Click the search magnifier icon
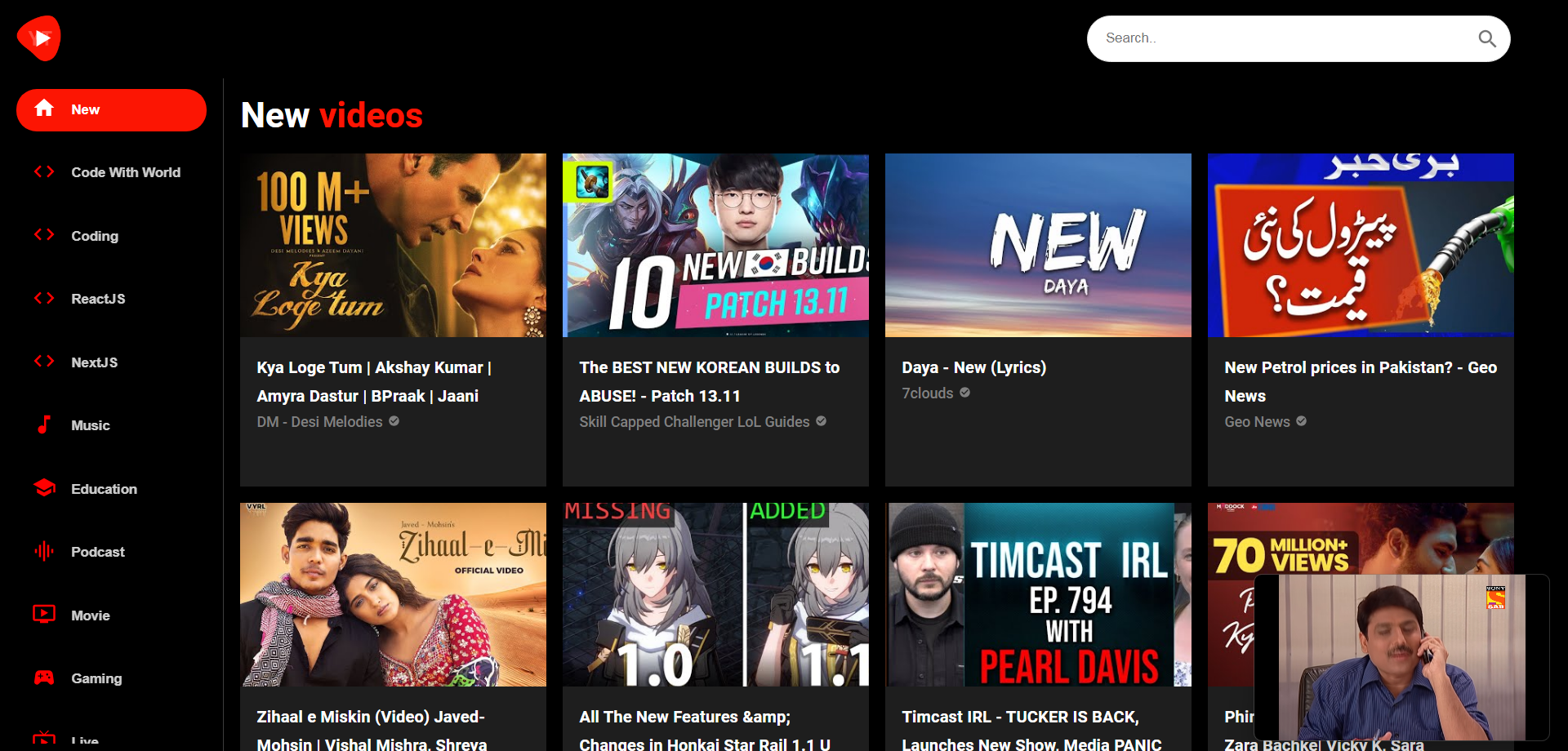 1487,38
